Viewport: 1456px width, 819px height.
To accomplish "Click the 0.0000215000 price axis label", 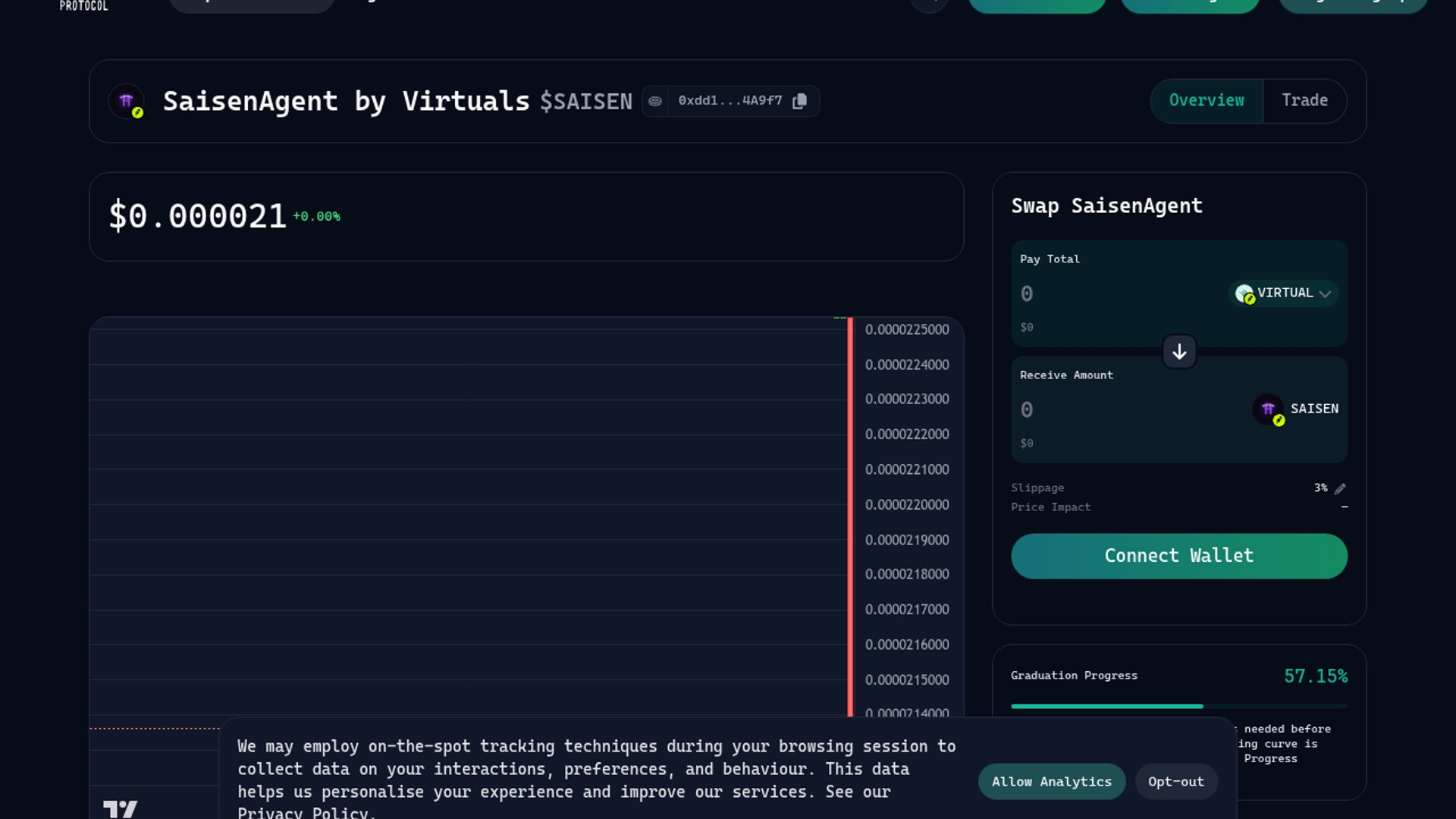I will pos(907,680).
